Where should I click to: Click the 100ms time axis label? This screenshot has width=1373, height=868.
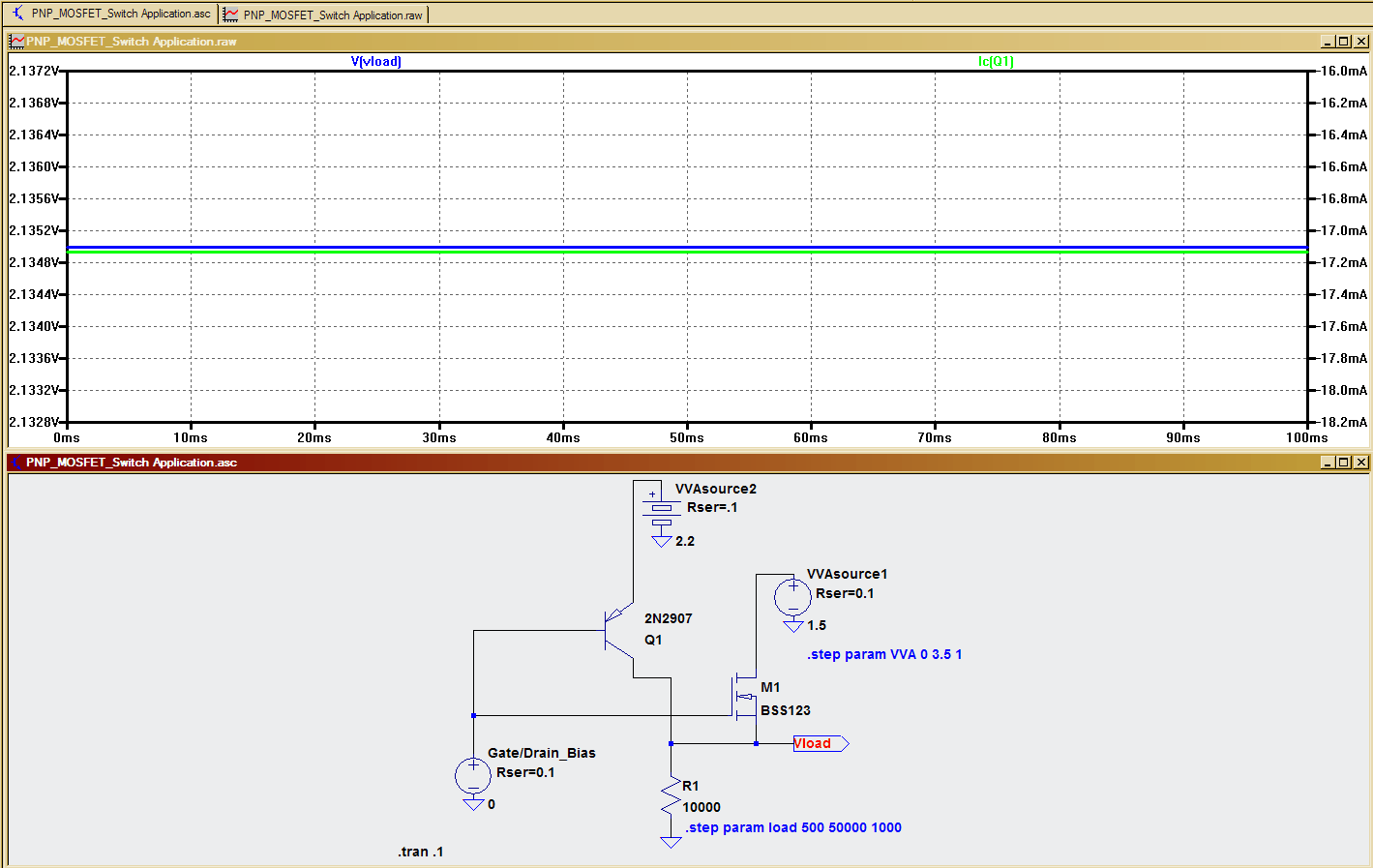coord(1306,437)
